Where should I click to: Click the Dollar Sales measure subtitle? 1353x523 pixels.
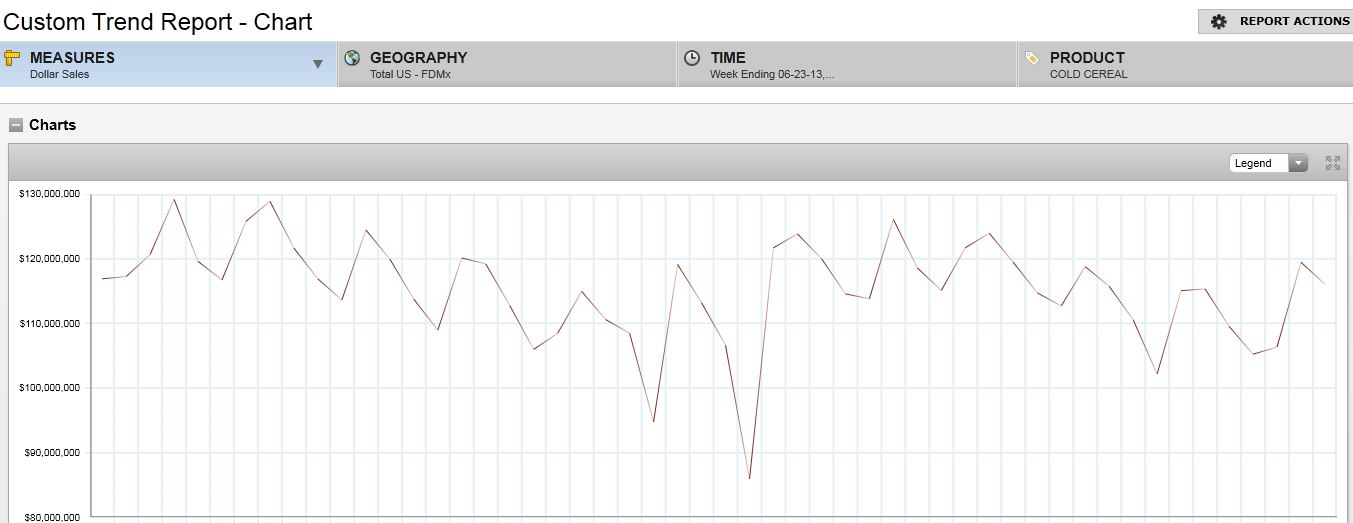[59, 74]
